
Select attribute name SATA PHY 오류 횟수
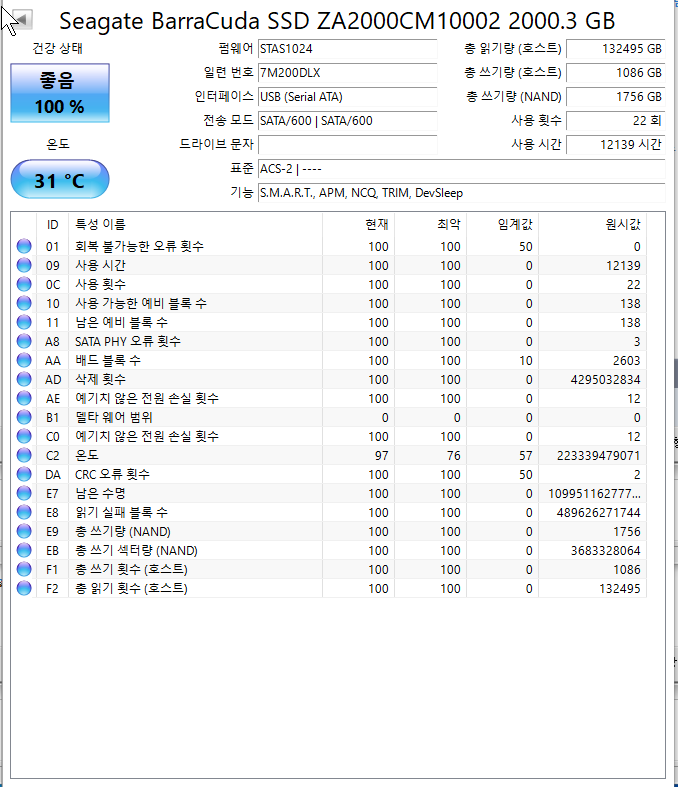[x=128, y=342]
